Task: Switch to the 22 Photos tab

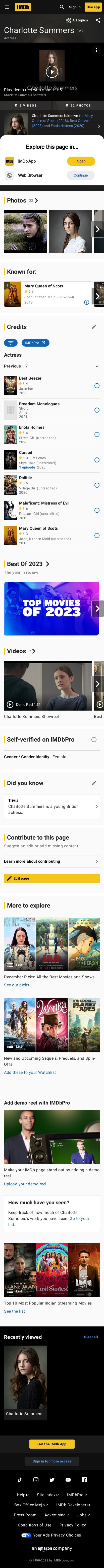Action: click(x=78, y=105)
